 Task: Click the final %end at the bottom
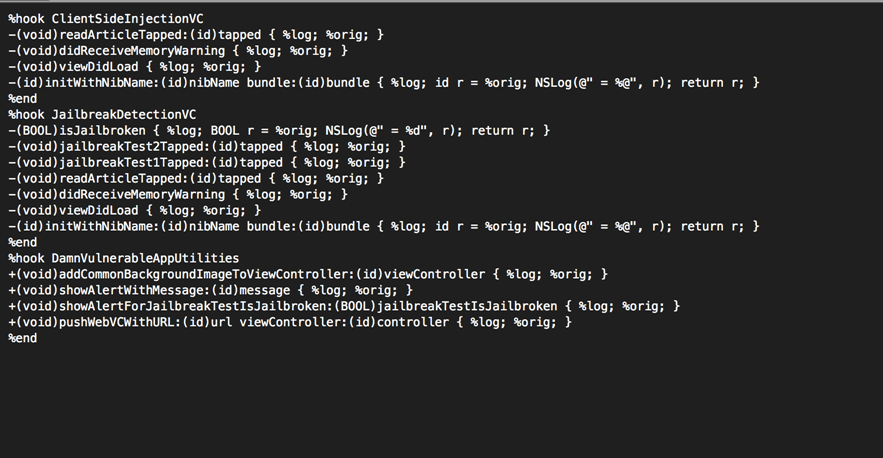(22, 338)
